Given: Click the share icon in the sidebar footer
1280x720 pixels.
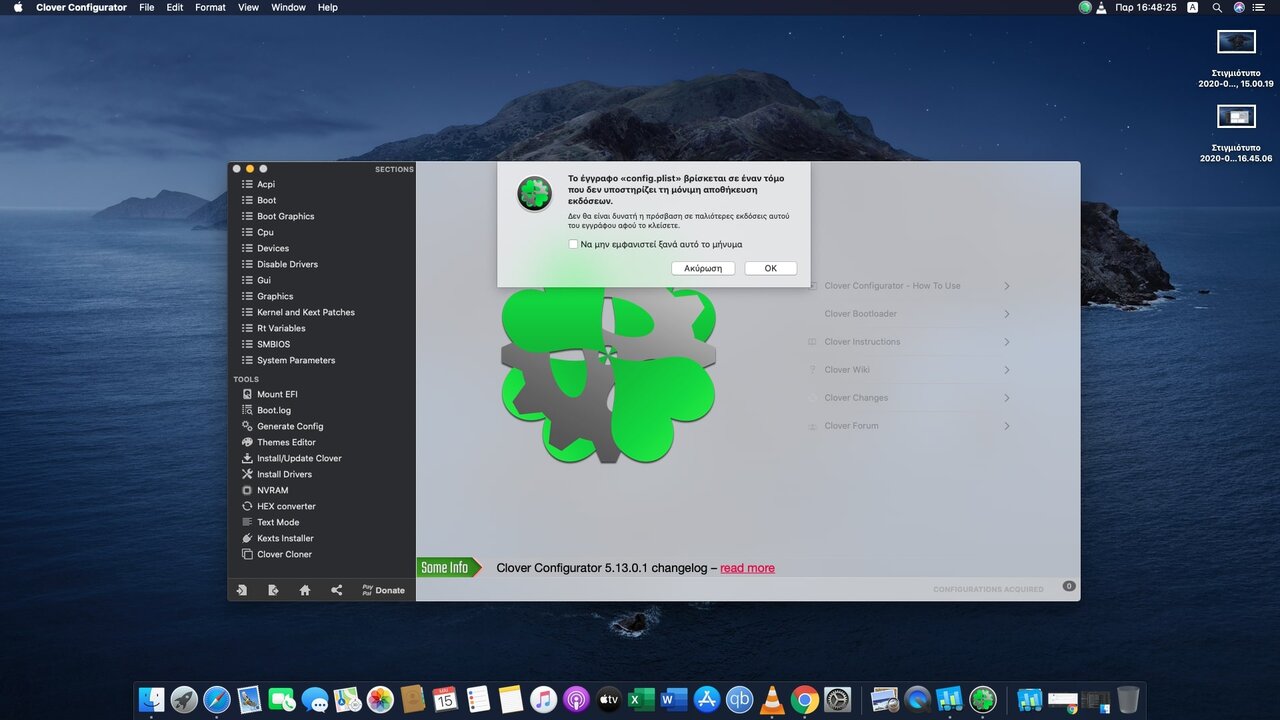Looking at the screenshot, I should (x=337, y=590).
